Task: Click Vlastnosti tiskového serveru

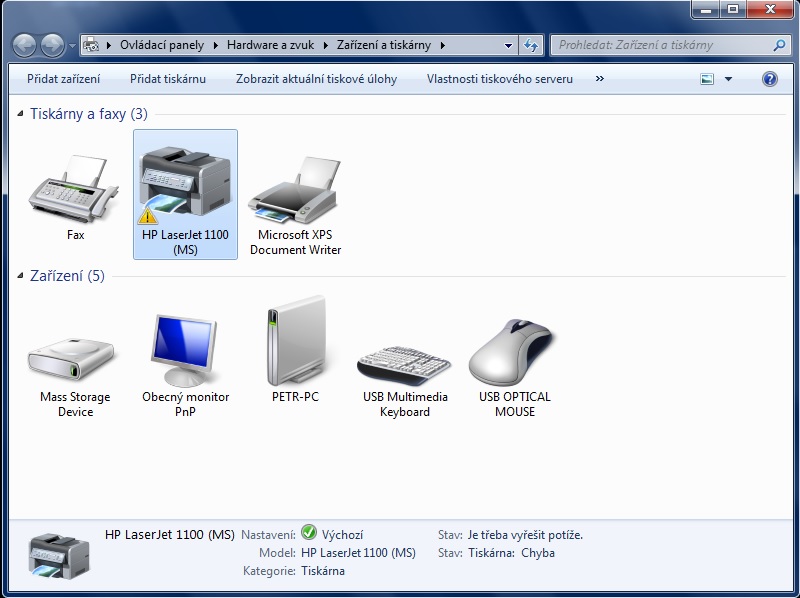Action: pyautogui.click(x=500, y=79)
